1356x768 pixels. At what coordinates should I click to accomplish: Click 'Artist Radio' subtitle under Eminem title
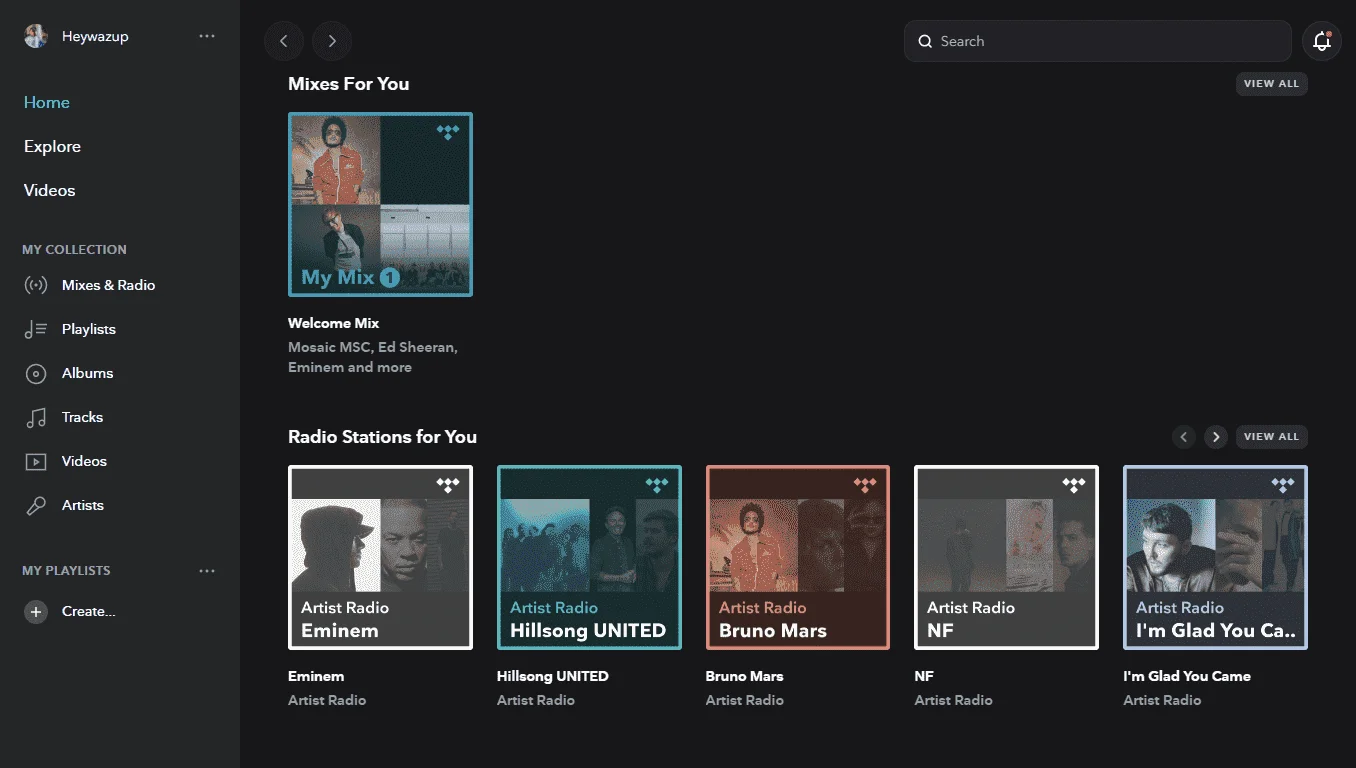pyautogui.click(x=327, y=700)
